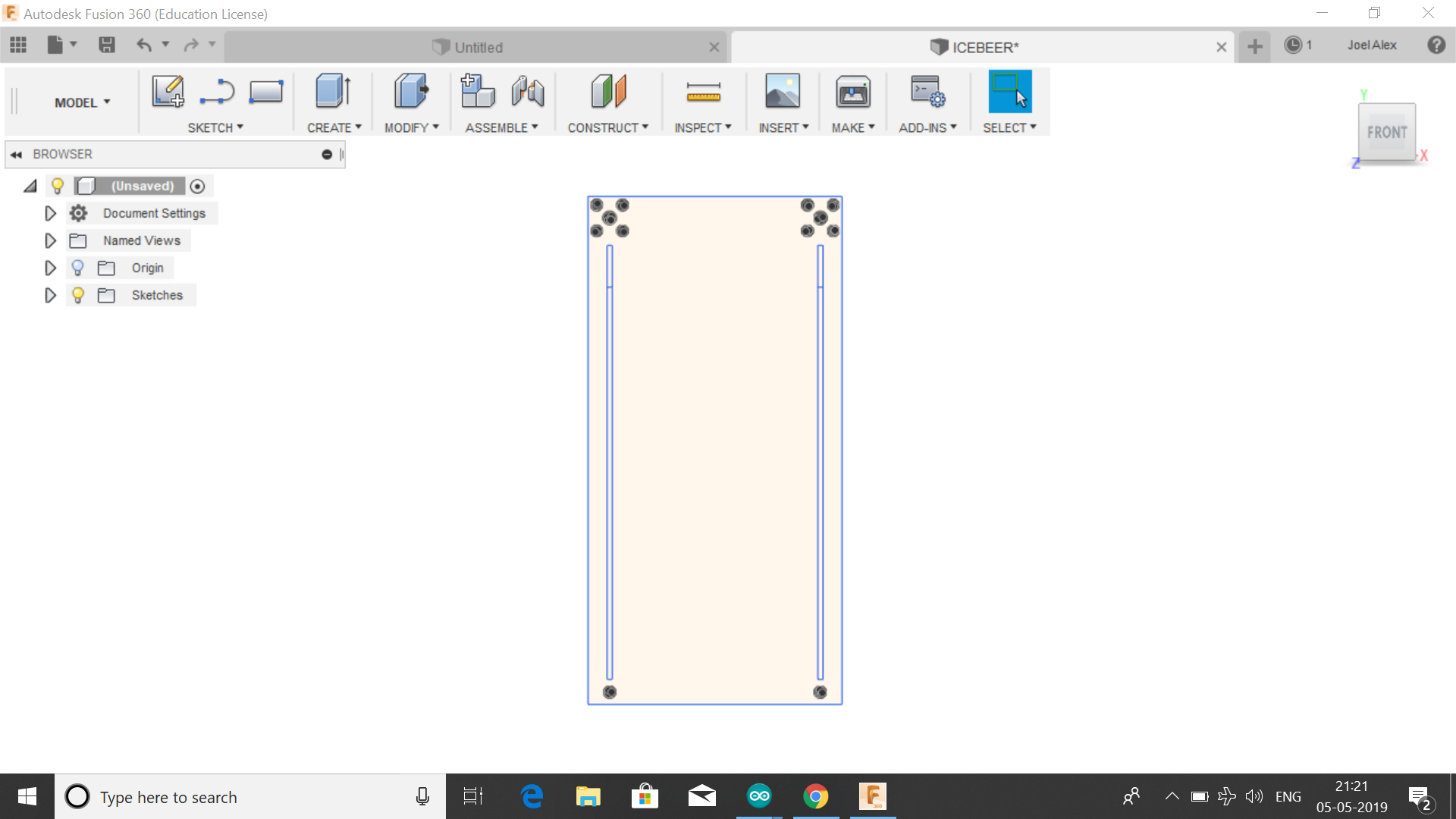Click the FRONT face of ViewCube
1456x819 pixels.
(1386, 132)
